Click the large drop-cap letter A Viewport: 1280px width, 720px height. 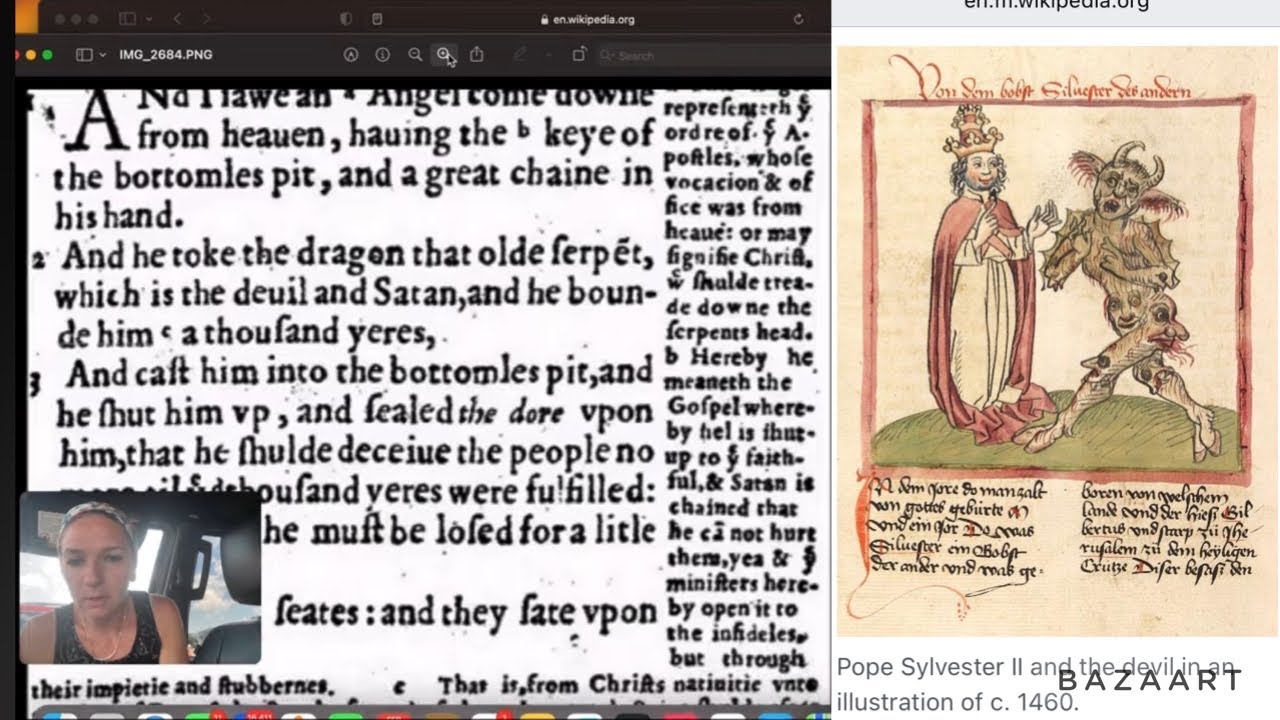pyautogui.click(x=96, y=123)
